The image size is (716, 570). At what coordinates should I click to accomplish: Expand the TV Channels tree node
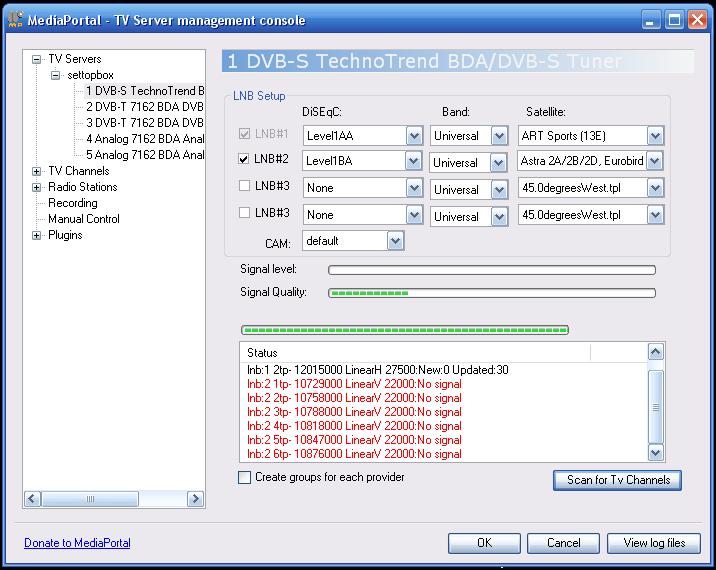pyautogui.click(x=37, y=171)
